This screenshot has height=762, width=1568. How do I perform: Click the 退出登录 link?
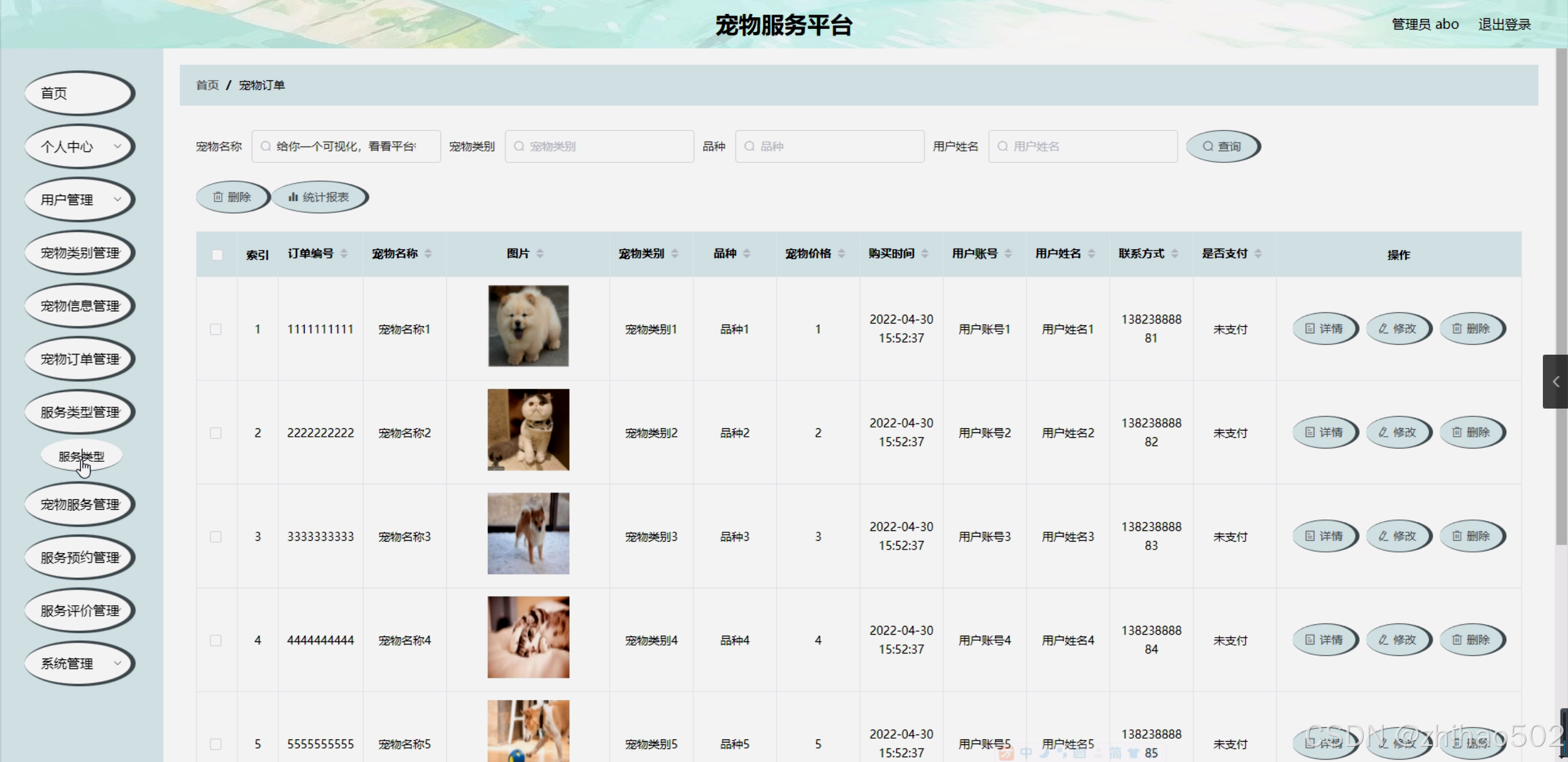click(1504, 25)
